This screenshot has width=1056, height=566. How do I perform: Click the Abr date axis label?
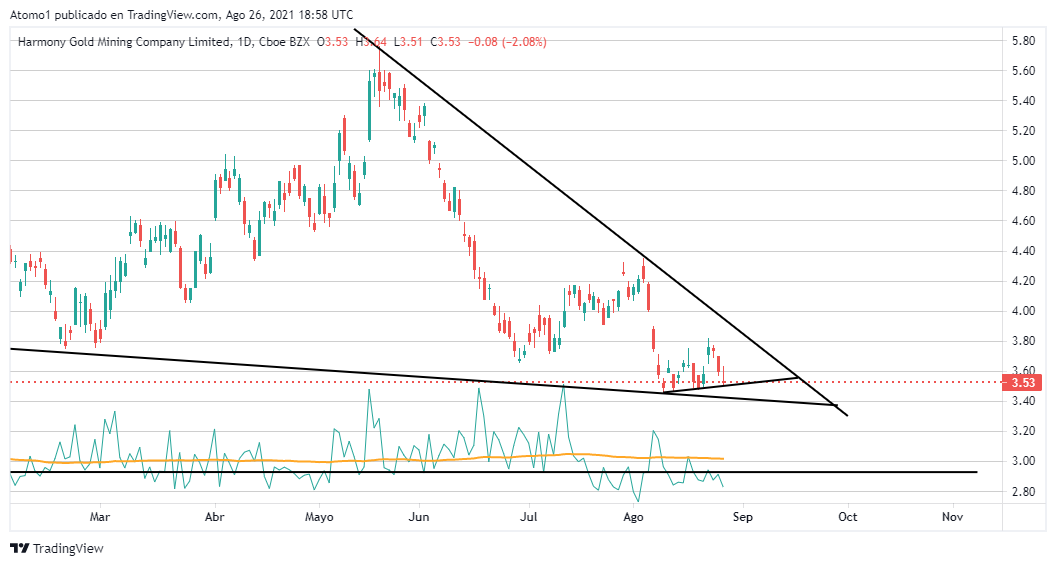coord(214,517)
